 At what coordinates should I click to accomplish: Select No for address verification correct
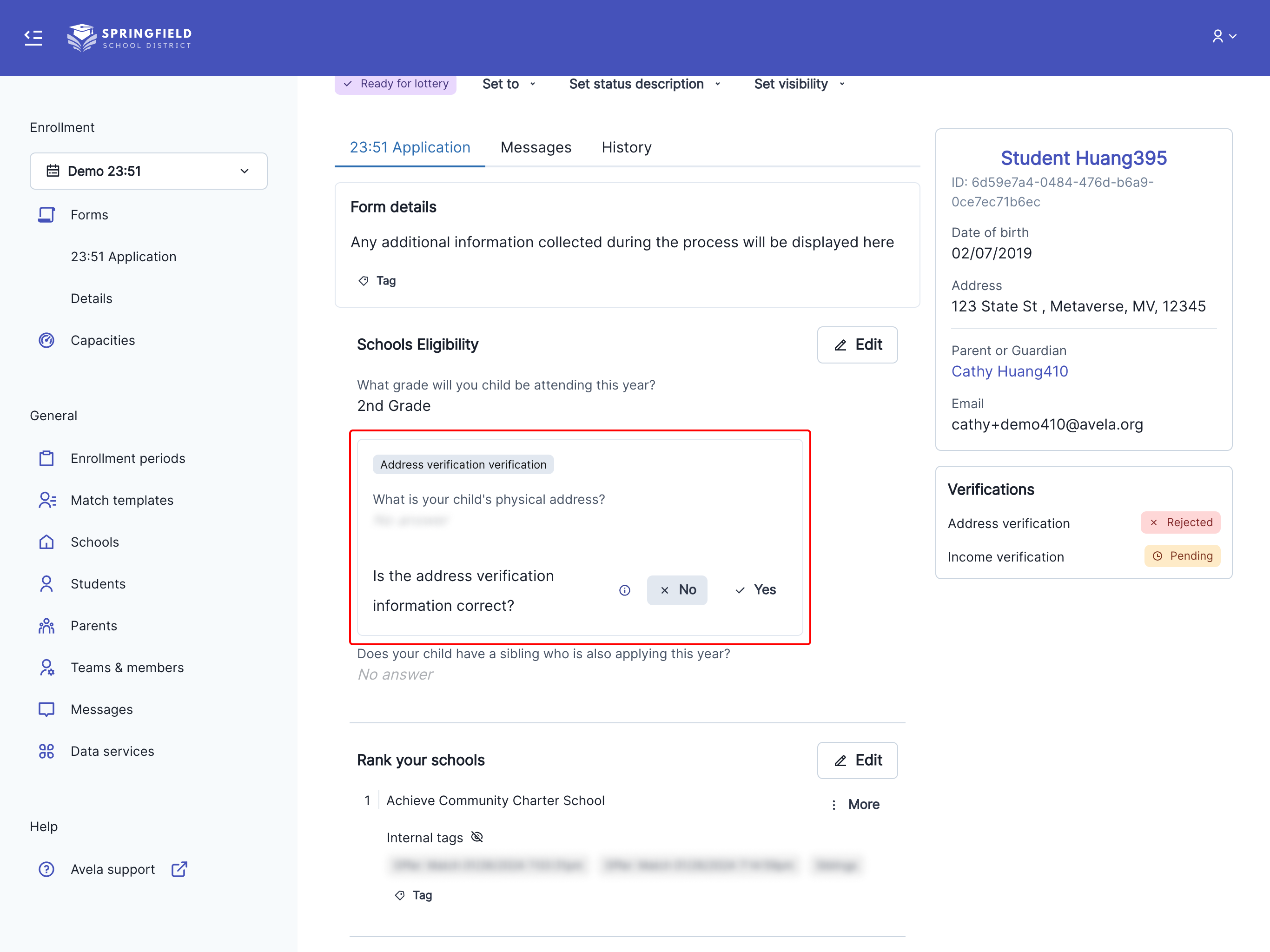pyautogui.click(x=677, y=590)
